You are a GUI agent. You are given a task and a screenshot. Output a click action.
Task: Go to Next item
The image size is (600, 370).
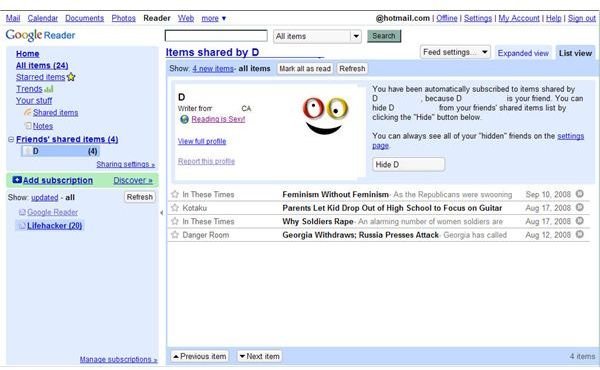coord(259,356)
